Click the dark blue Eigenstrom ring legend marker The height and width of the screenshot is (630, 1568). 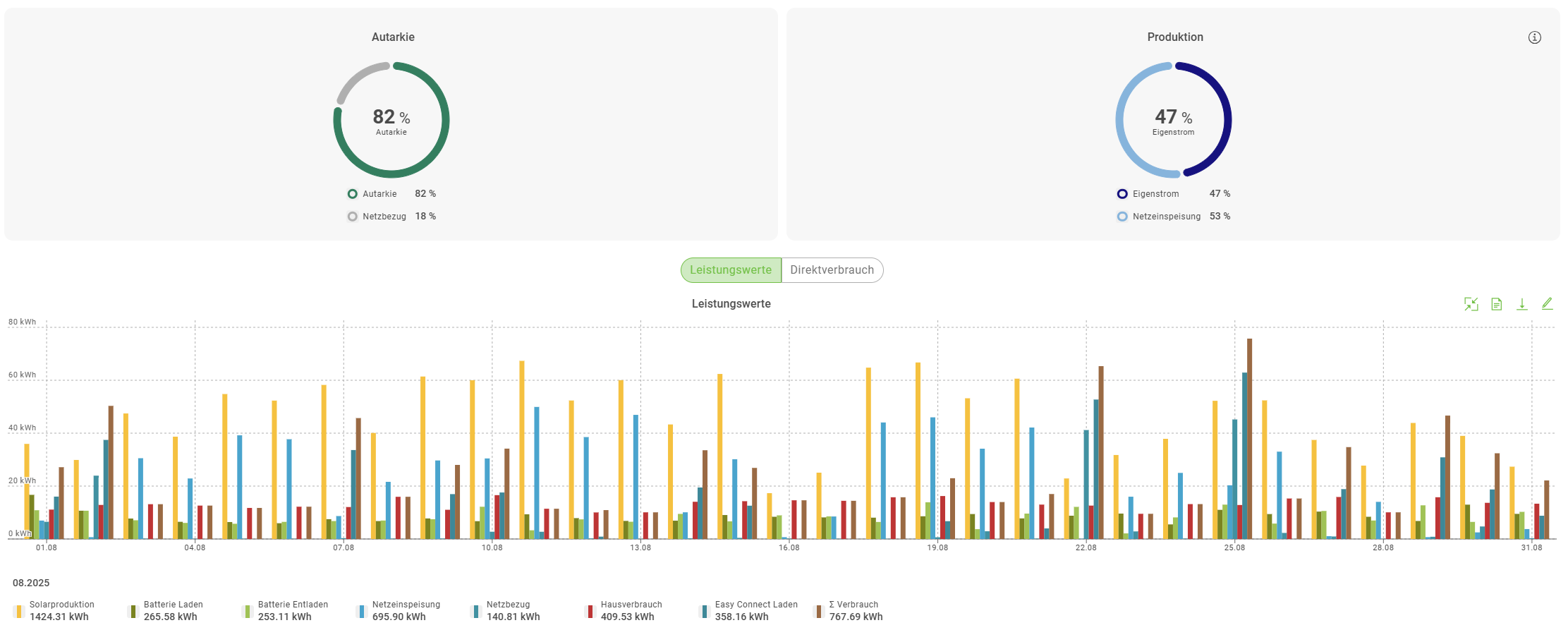coord(1122,194)
